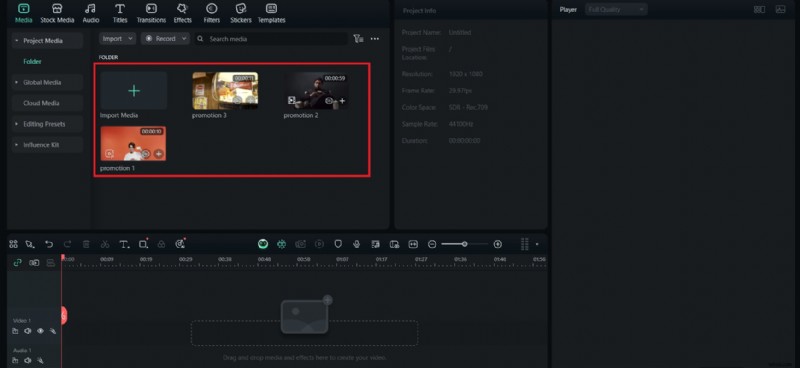This screenshot has width=800, height=368.
Task: Open the Filters tab
Action: coord(211,13)
